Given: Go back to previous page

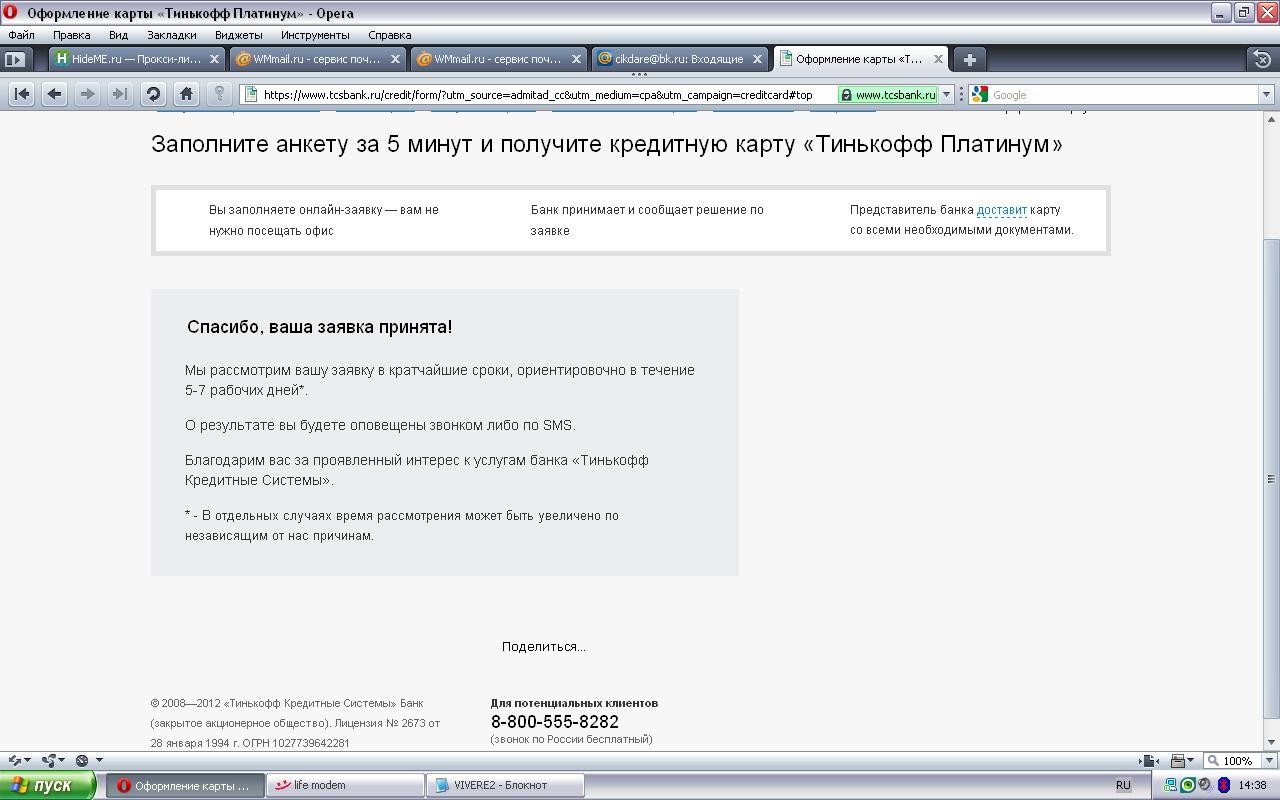Looking at the screenshot, I should pos(54,94).
